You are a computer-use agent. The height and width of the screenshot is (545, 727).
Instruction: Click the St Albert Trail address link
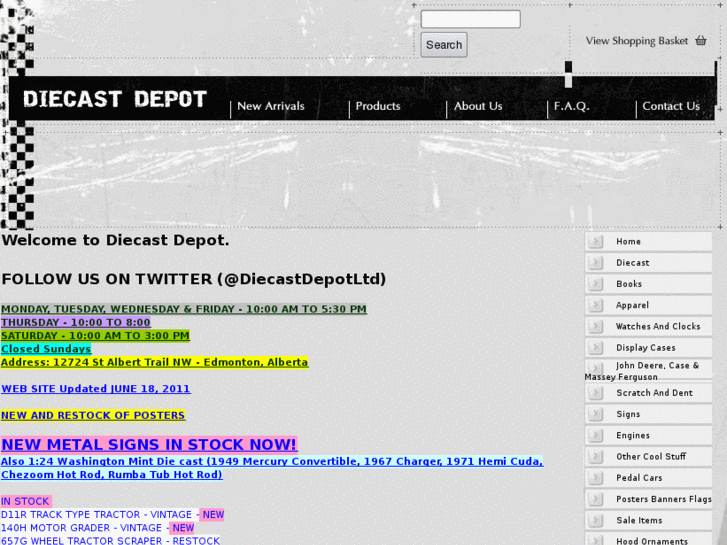coord(154,362)
